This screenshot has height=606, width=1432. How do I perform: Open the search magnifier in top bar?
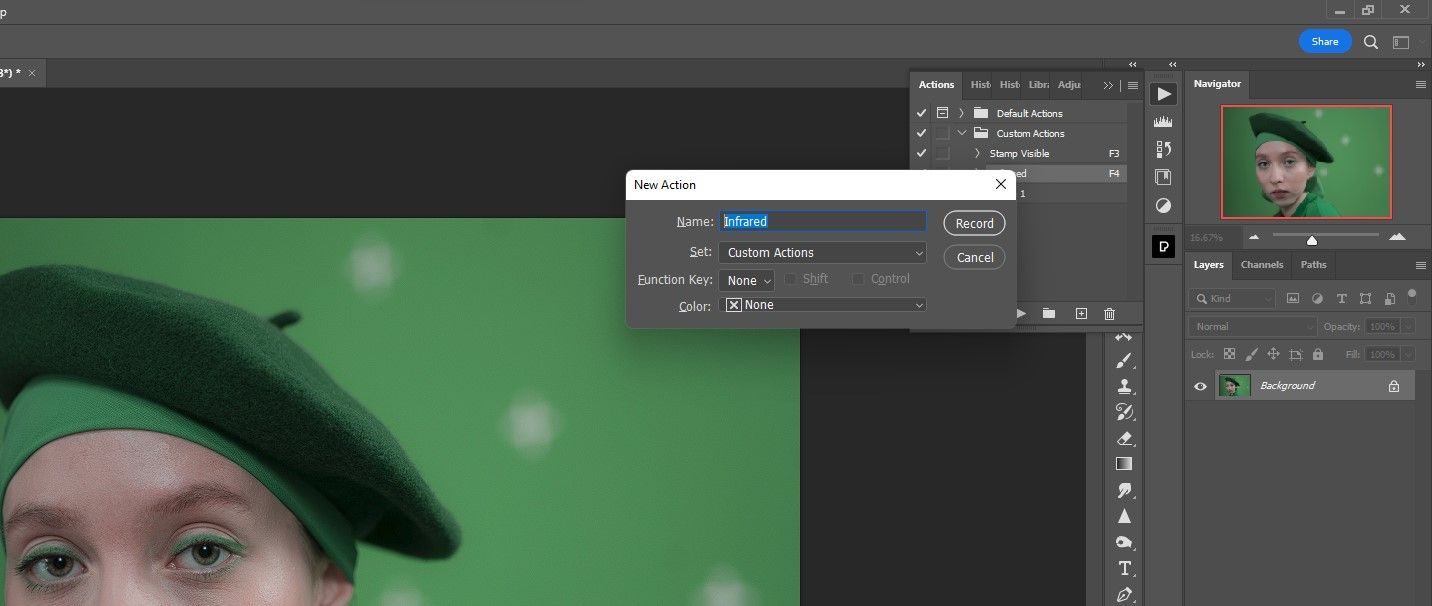[1371, 42]
